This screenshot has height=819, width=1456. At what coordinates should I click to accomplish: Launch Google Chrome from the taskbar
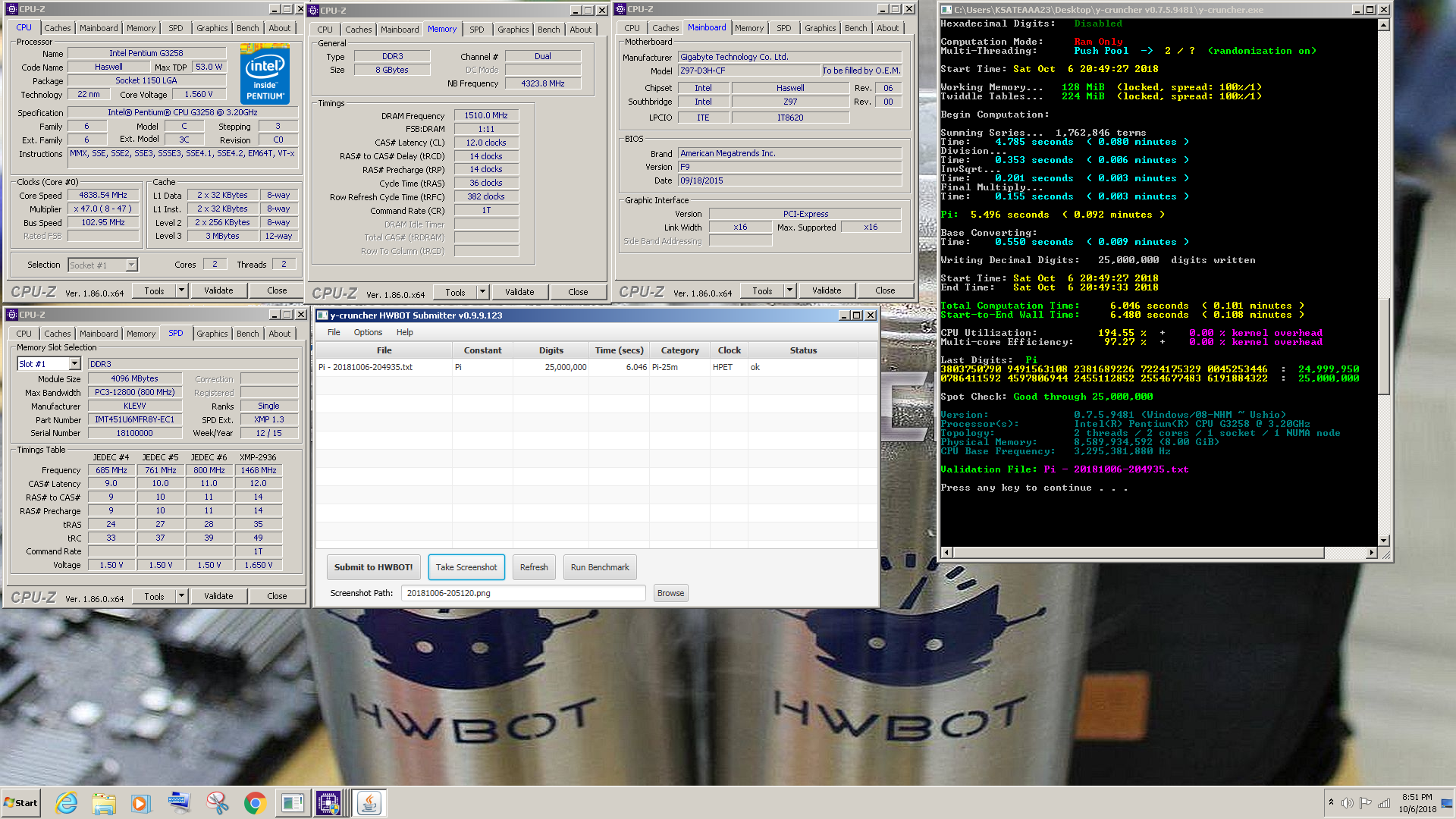coord(255,803)
